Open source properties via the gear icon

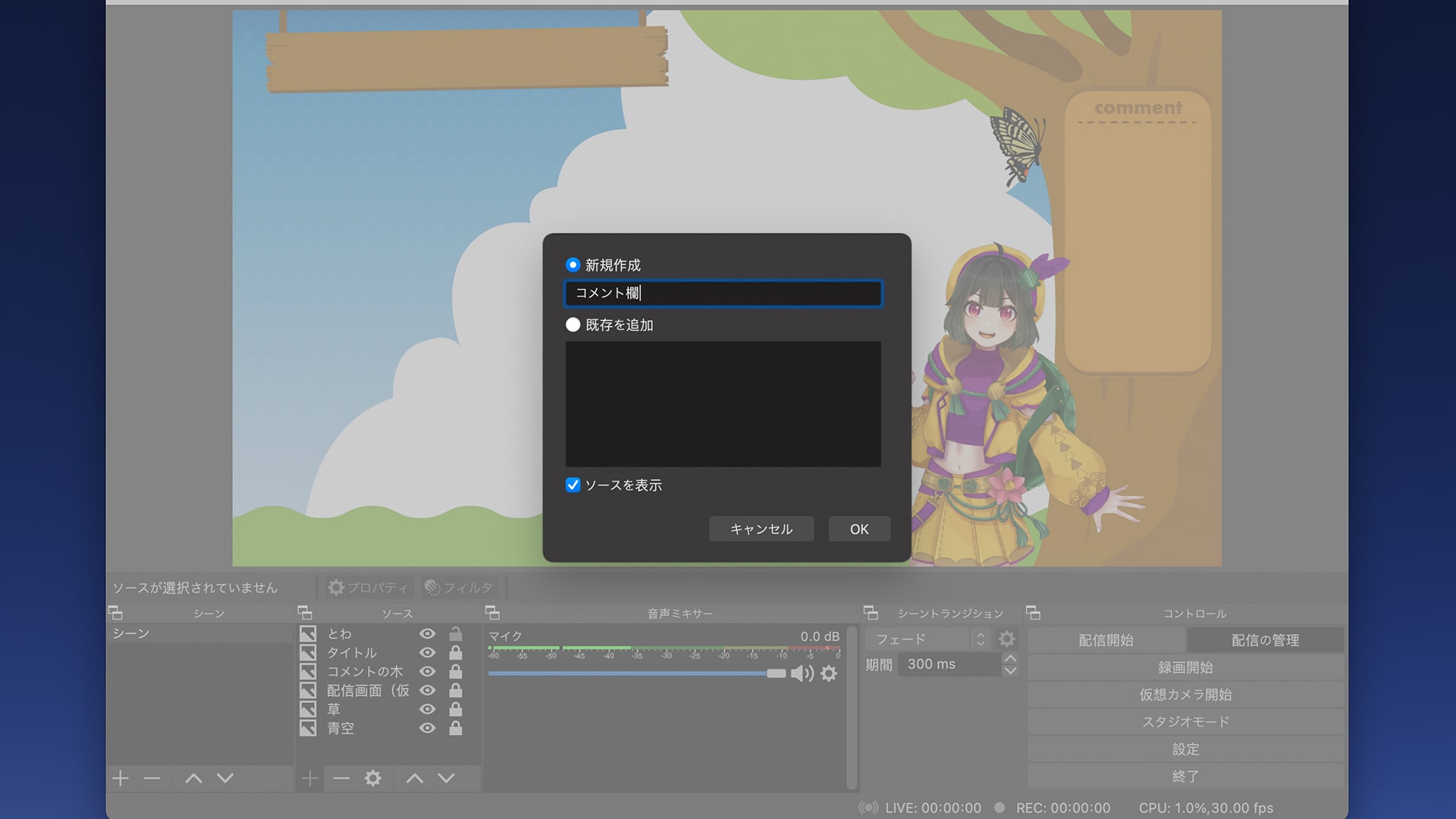point(374,778)
